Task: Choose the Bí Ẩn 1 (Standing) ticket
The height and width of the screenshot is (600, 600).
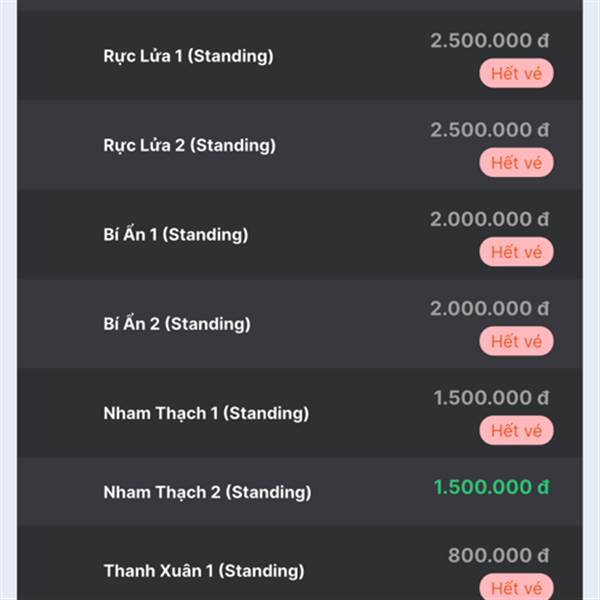Action: [300, 234]
